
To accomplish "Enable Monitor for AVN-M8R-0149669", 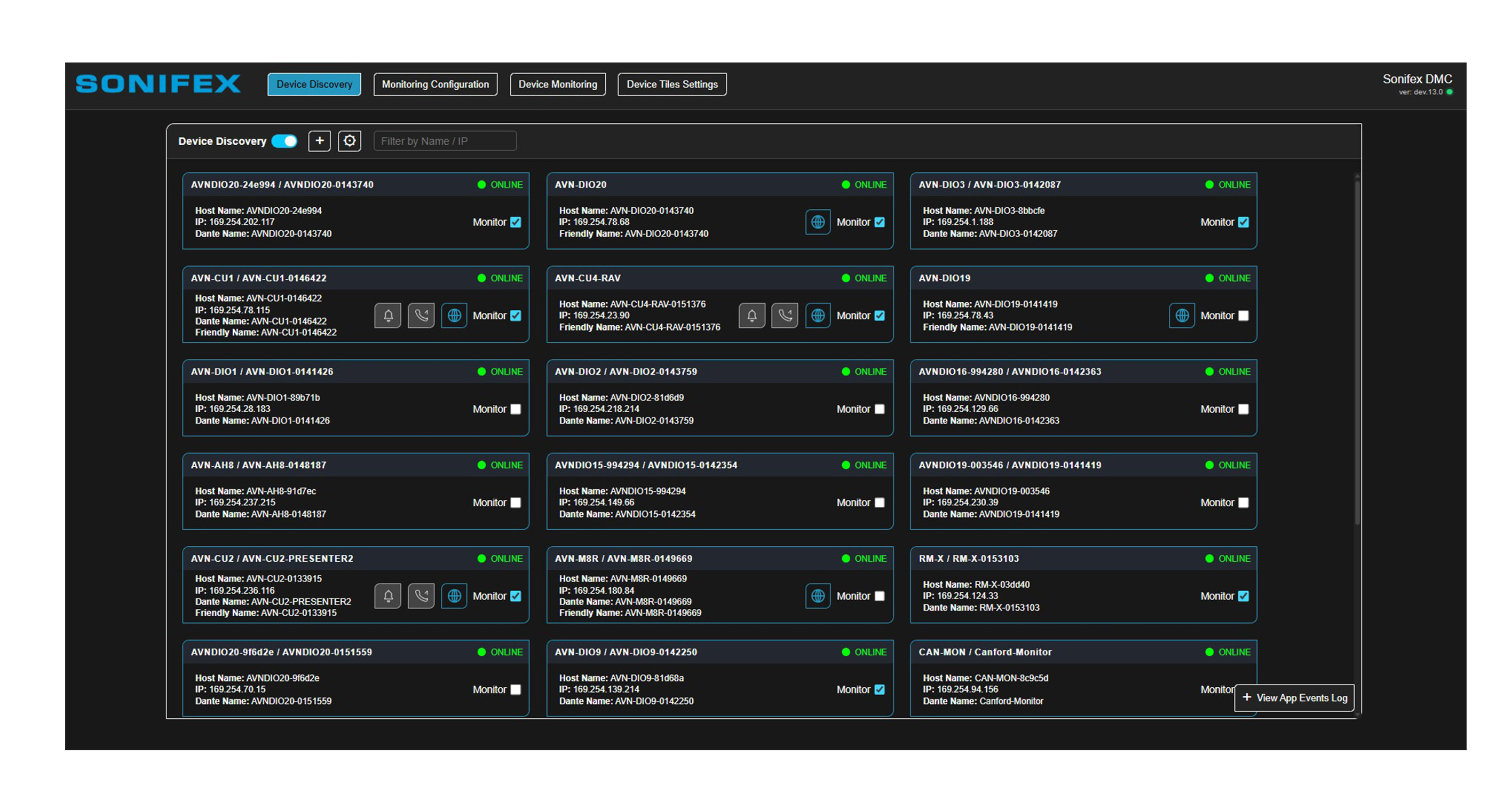I will click(879, 596).
